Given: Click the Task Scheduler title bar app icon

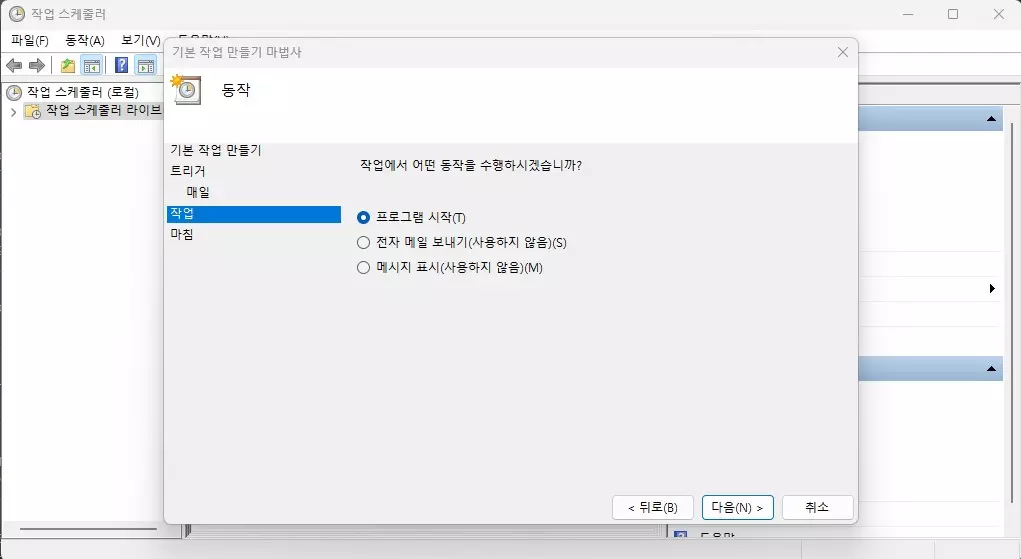Looking at the screenshot, I should click(16, 14).
